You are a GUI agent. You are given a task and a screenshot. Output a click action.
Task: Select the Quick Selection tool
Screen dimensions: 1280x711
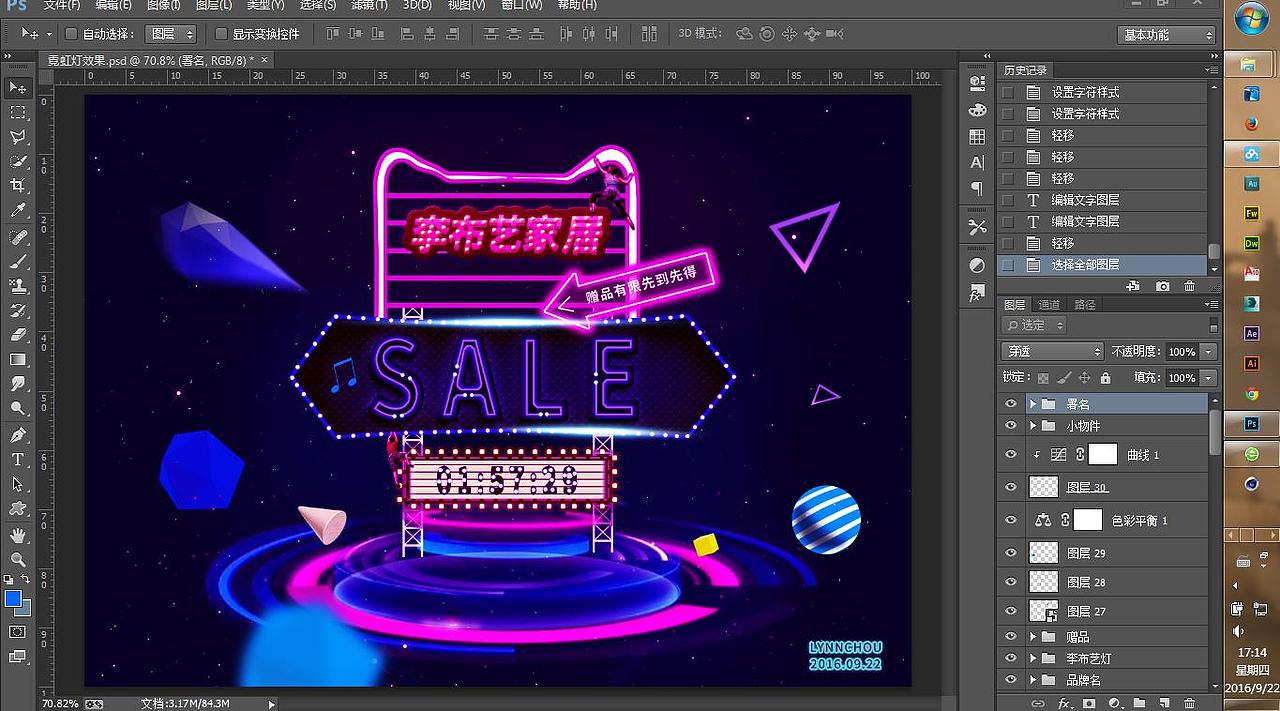[x=18, y=161]
